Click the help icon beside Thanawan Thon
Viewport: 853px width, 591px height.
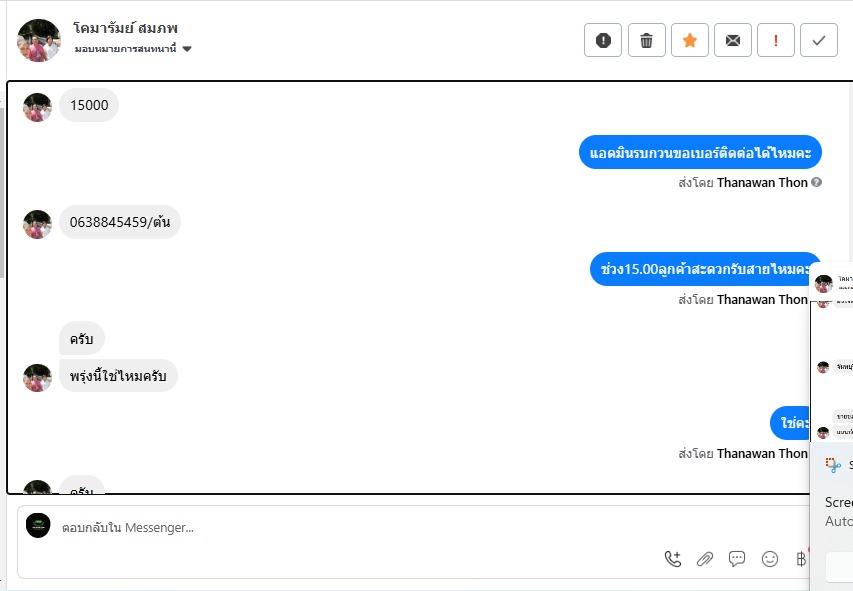[817, 183]
